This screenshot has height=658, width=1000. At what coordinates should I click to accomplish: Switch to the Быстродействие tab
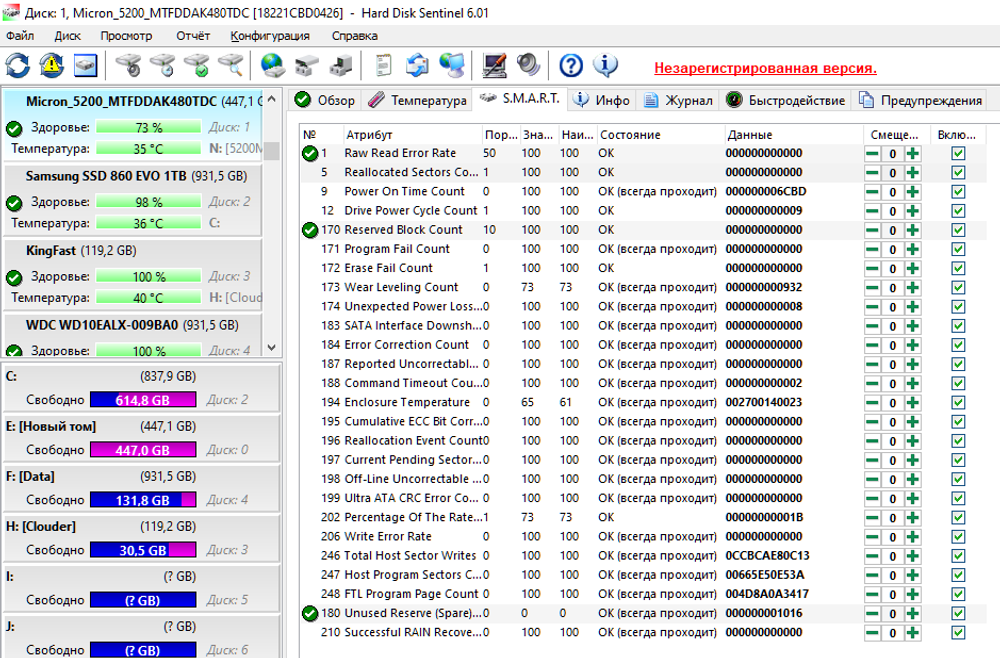(786, 100)
